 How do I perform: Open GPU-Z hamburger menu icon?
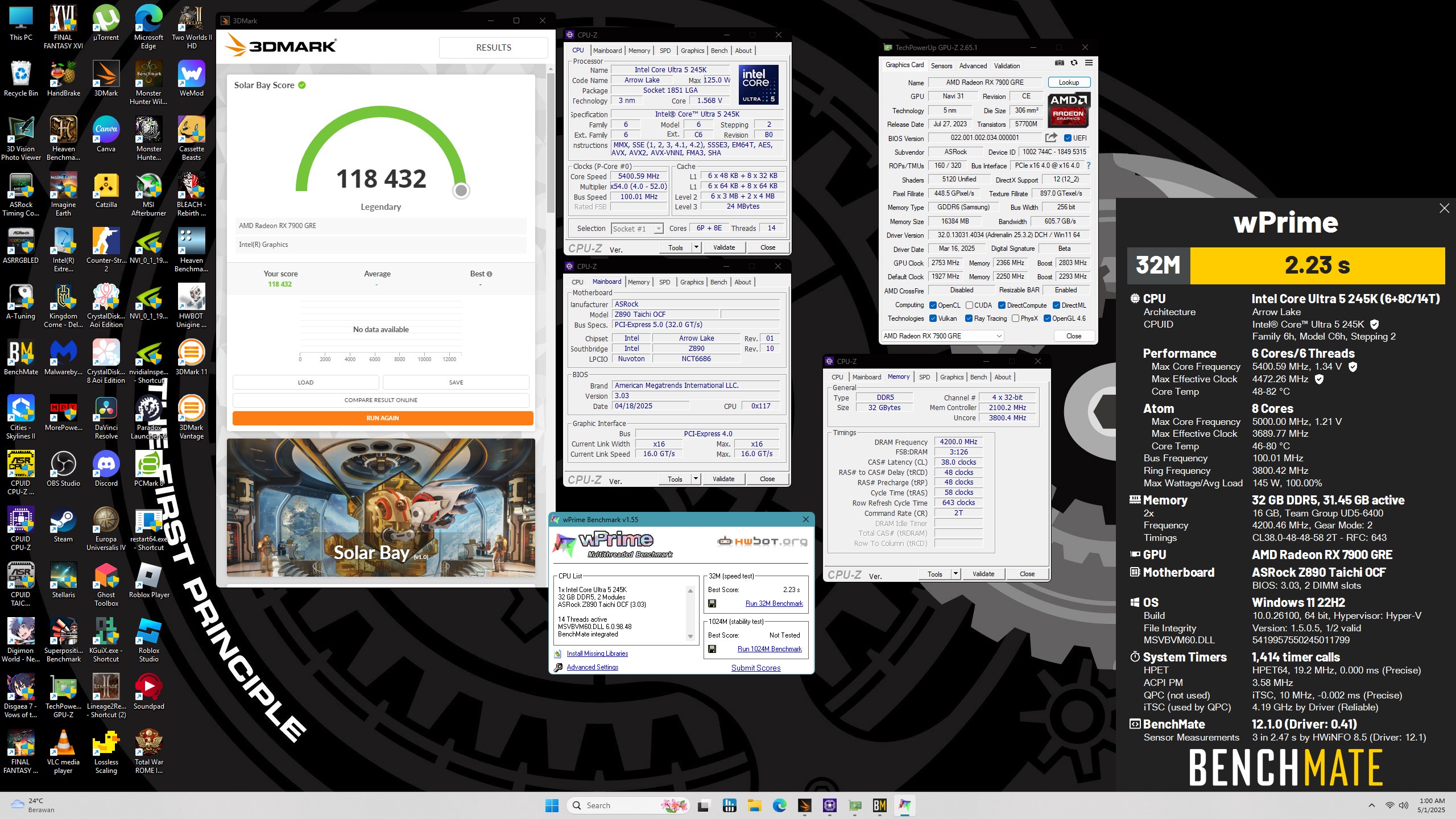1089,63
